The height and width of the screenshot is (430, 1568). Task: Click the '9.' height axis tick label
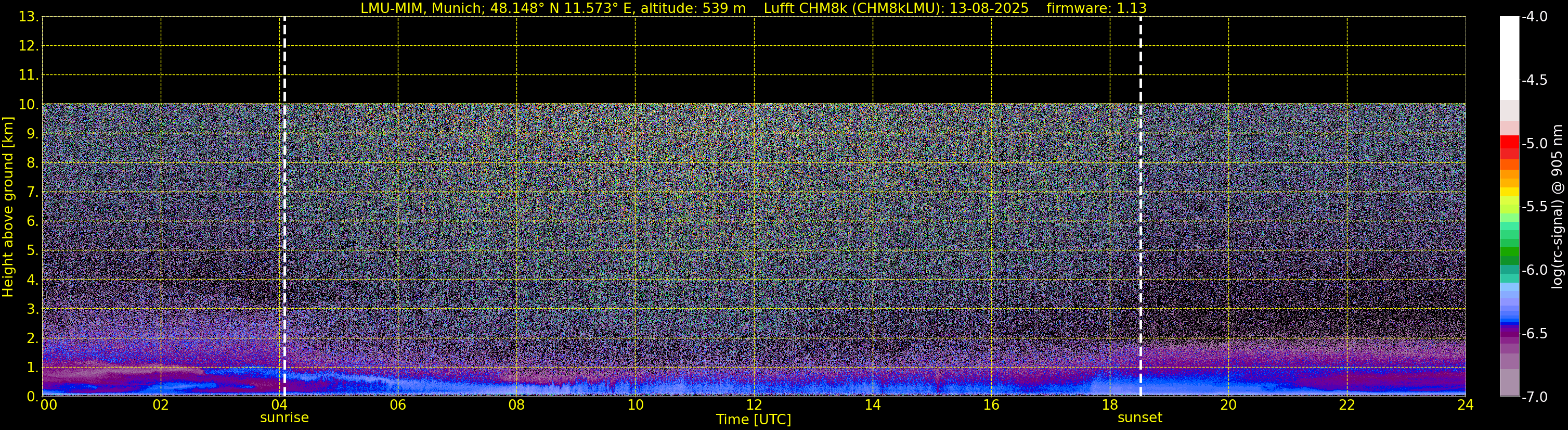(32, 134)
